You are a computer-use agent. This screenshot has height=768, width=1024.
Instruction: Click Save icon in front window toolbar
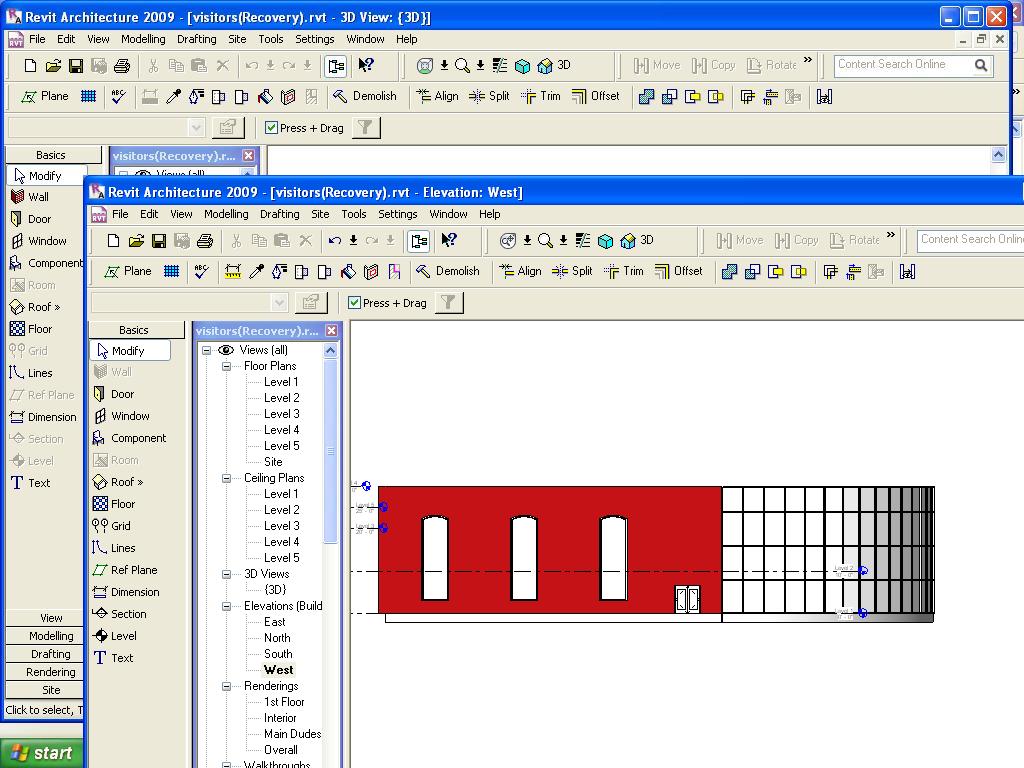pos(159,241)
